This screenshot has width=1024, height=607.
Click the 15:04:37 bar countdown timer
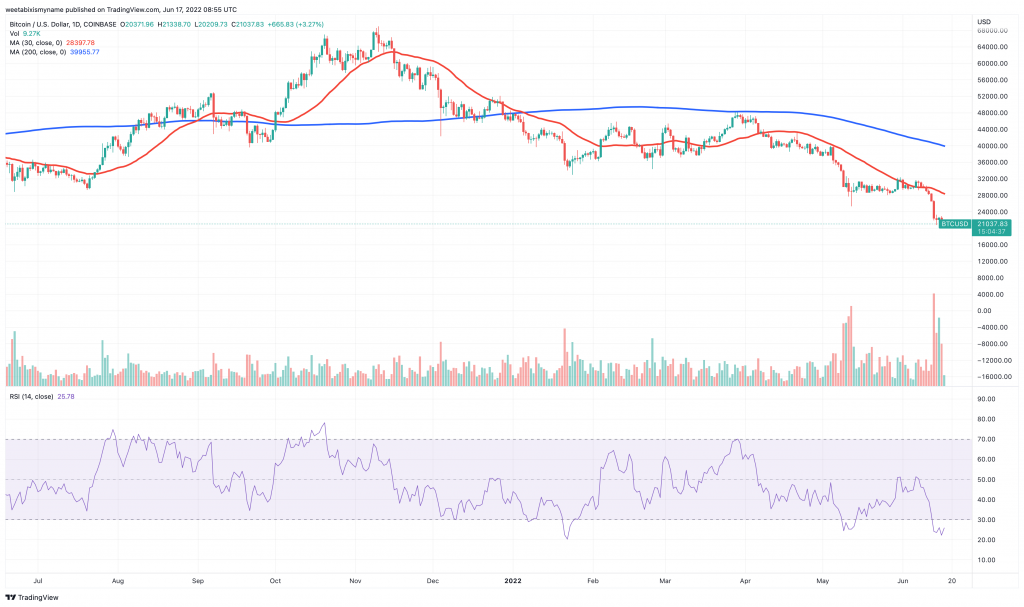[992, 232]
